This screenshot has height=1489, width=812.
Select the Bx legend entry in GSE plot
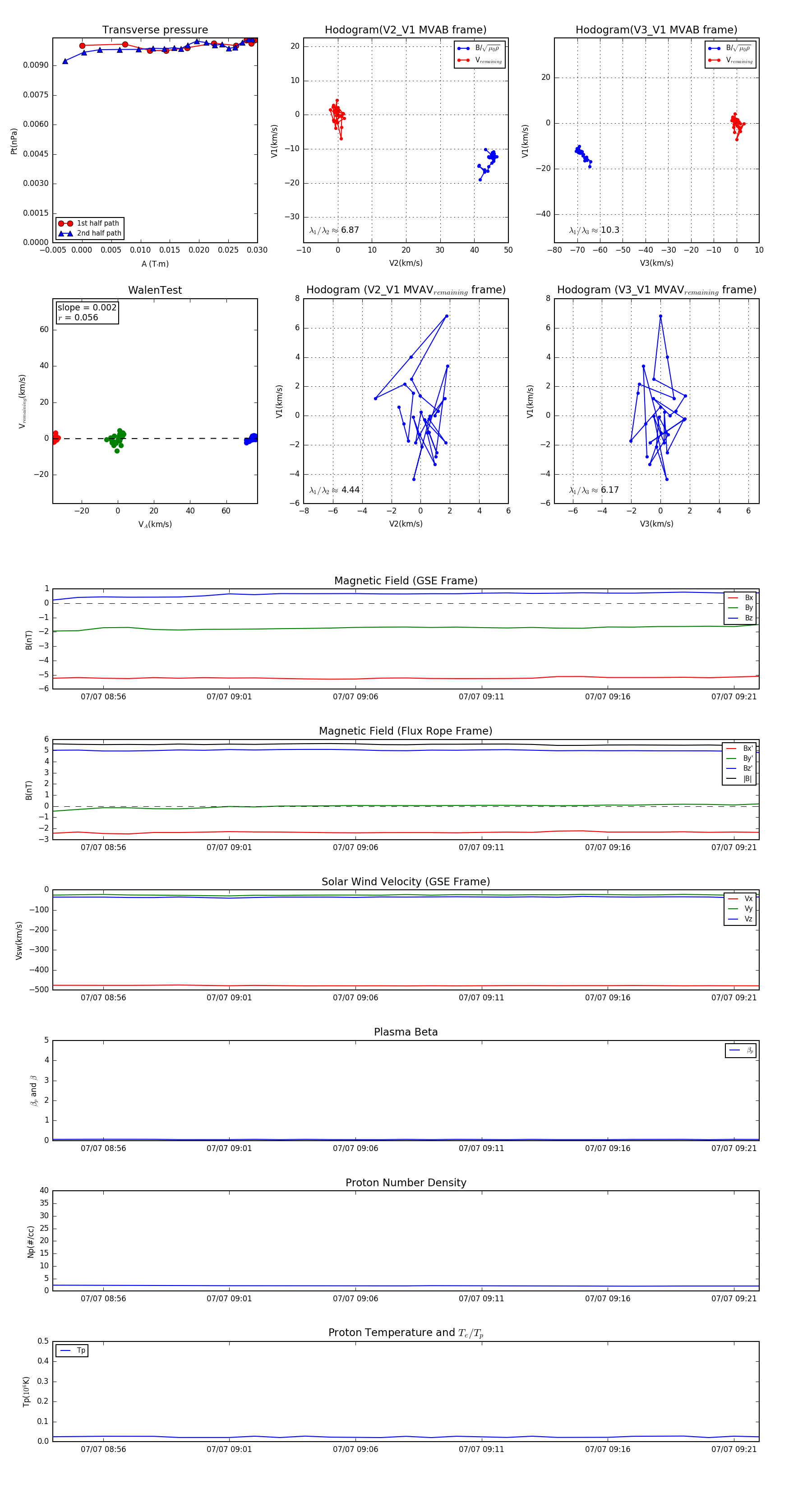(x=740, y=598)
